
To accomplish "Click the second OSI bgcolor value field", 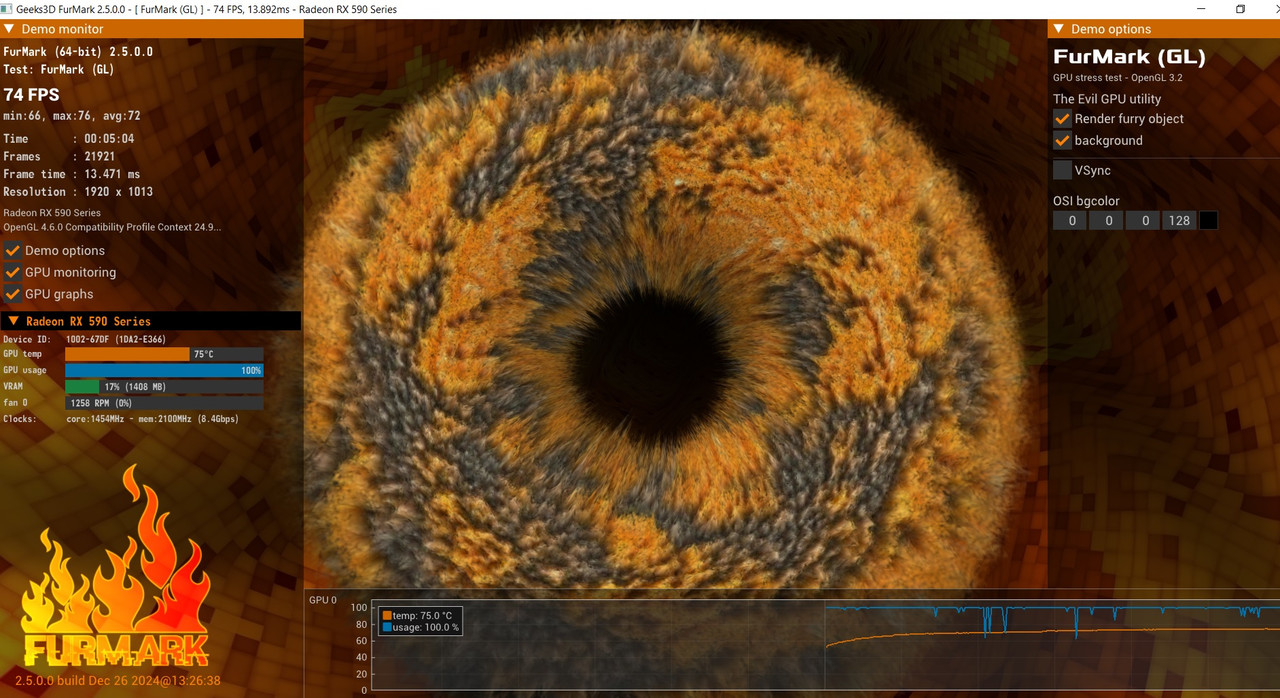I will tap(1106, 220).
